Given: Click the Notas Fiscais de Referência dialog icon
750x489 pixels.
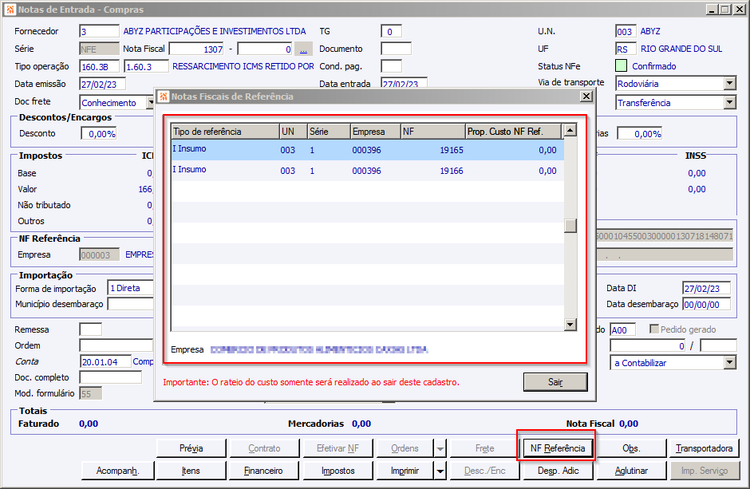Looking at the screenshot, I should (x=165, y=96).
